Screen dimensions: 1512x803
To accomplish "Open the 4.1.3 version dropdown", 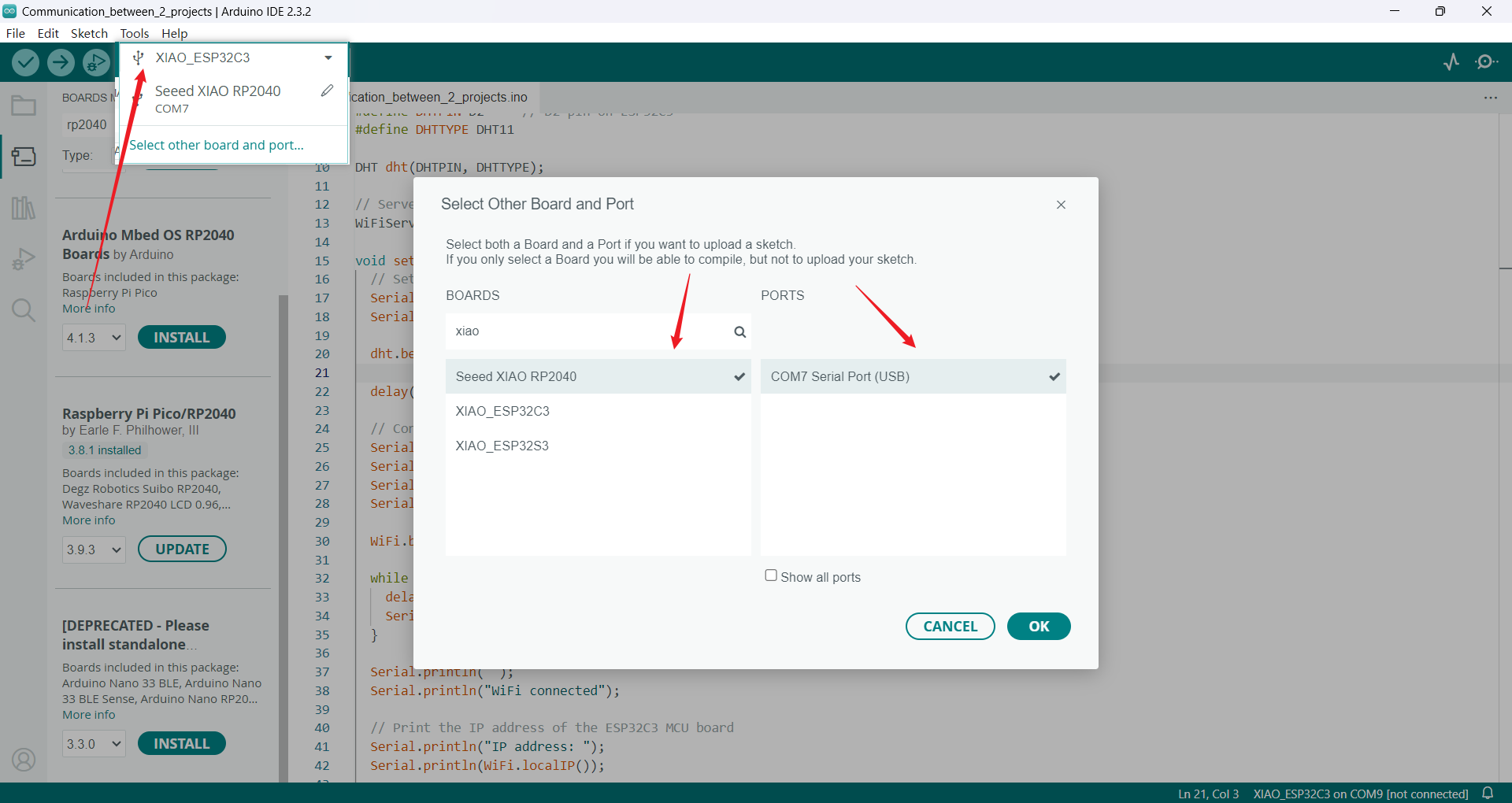I will (94, 338).
